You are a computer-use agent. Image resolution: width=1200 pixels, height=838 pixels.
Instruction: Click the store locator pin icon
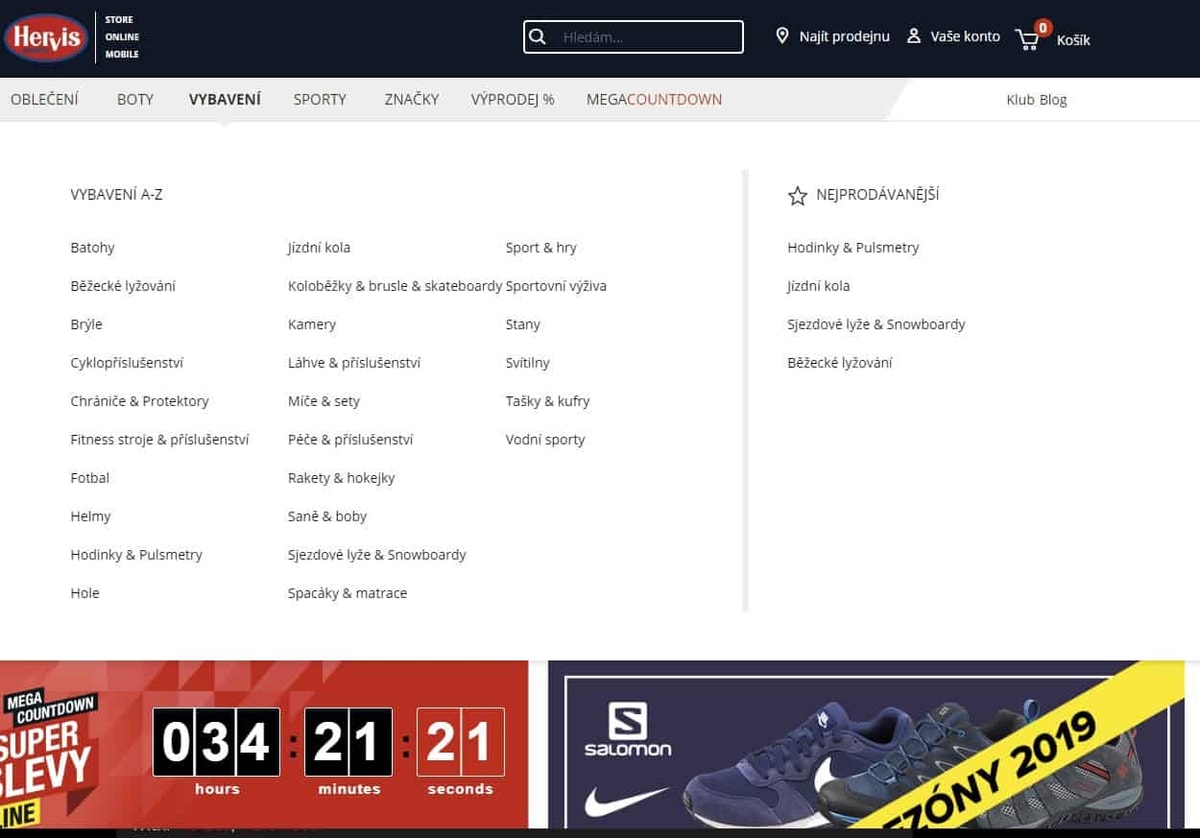(x=782, y=36)
